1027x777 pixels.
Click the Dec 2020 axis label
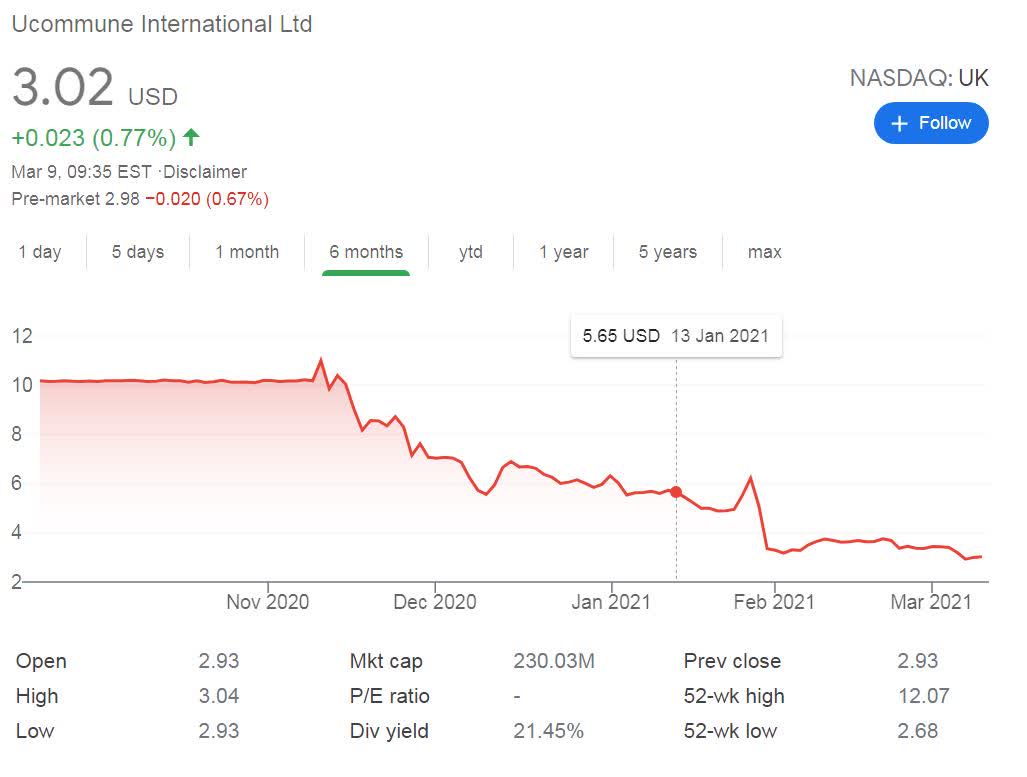434,601
